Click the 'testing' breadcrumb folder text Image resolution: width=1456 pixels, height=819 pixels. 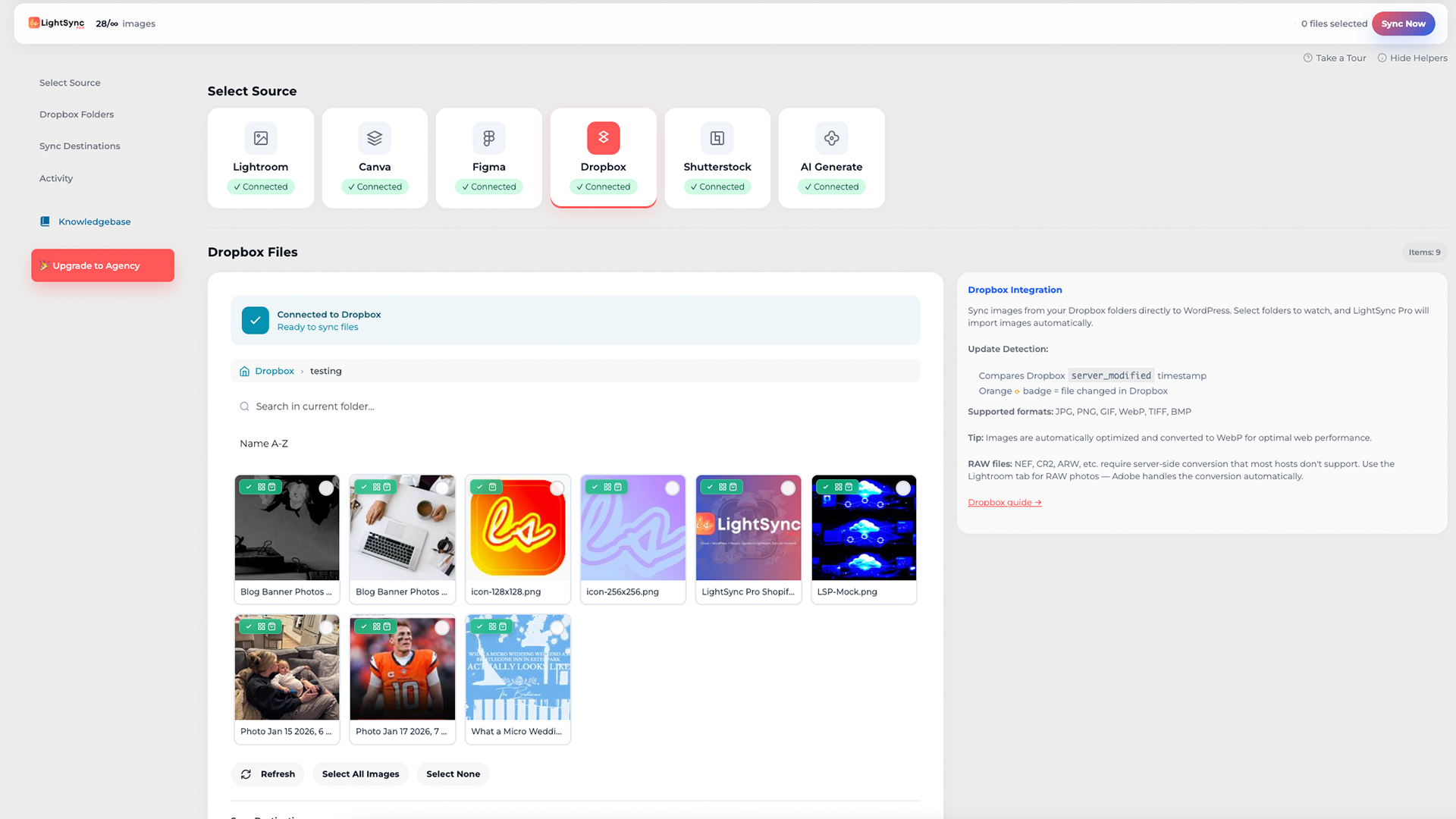coord(325,371)
